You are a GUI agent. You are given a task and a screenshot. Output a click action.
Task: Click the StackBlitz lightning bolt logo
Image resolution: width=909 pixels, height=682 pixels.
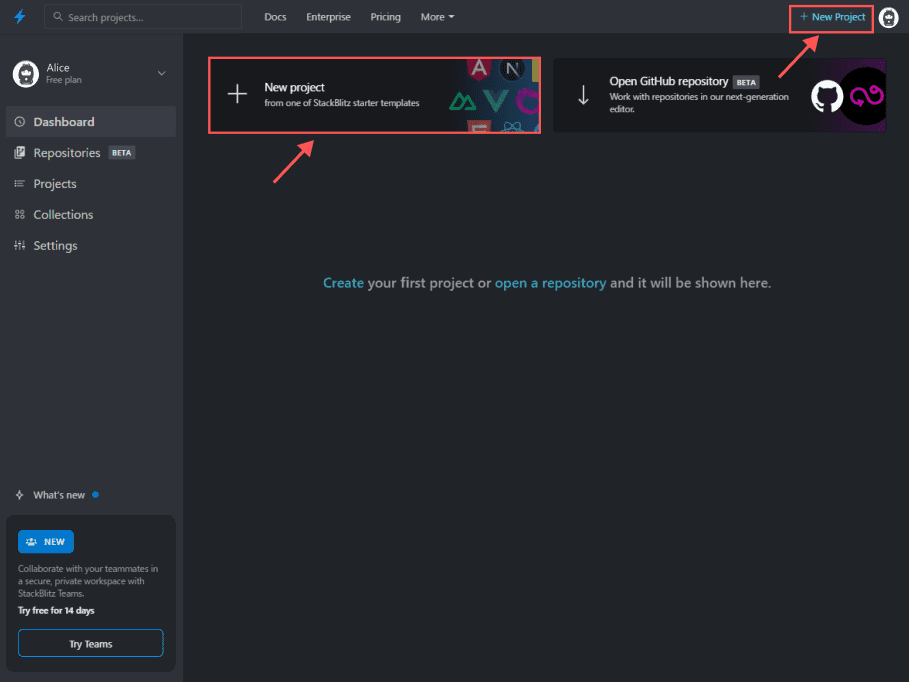(x=20, y=16)
